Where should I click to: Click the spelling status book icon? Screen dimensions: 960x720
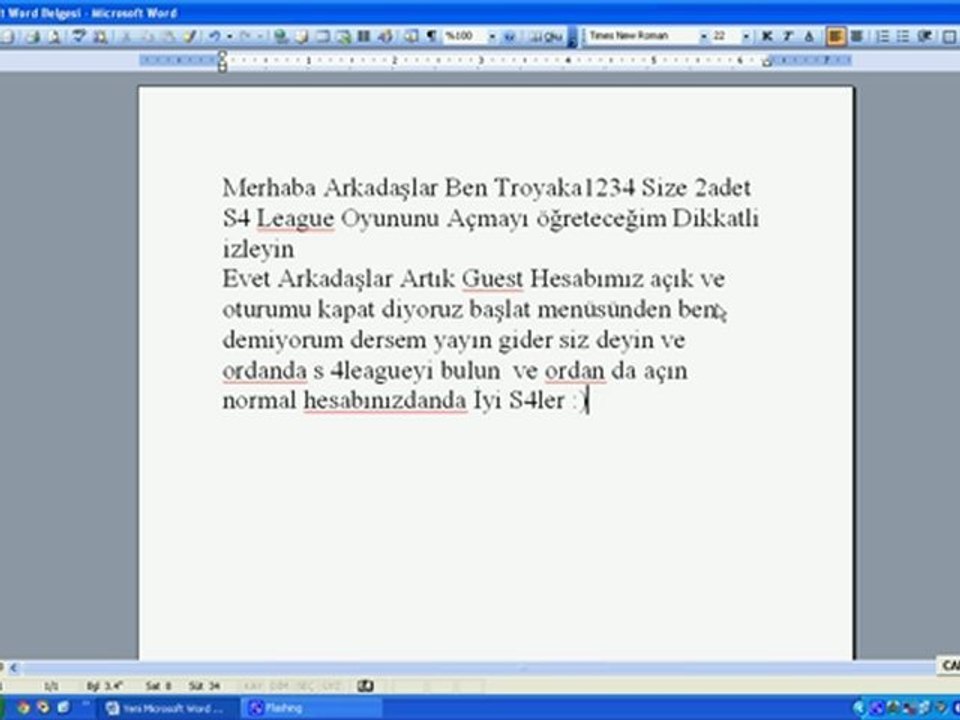(x=366, y=686)
